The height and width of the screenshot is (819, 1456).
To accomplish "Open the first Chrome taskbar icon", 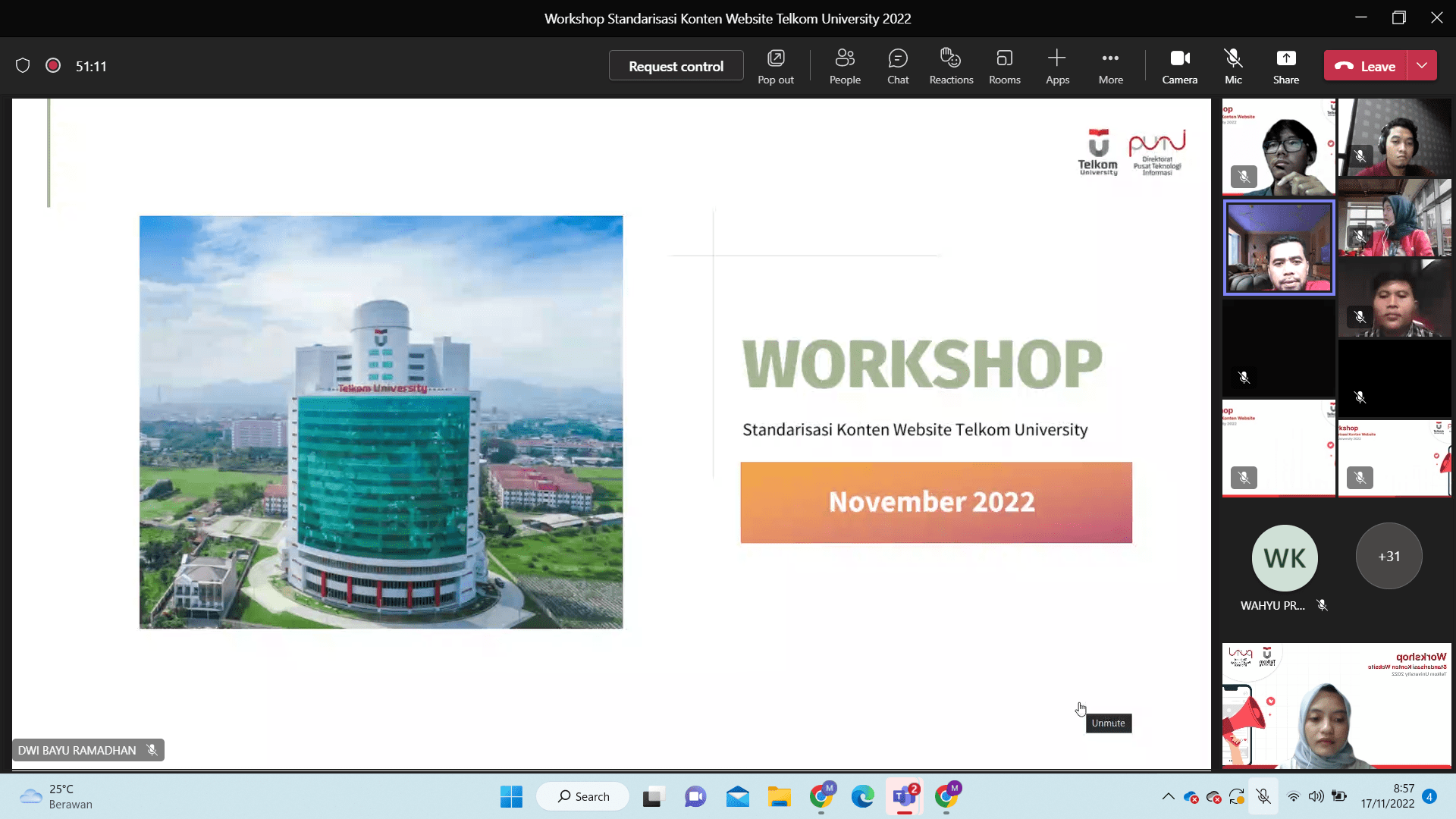I will pos(821,796).
